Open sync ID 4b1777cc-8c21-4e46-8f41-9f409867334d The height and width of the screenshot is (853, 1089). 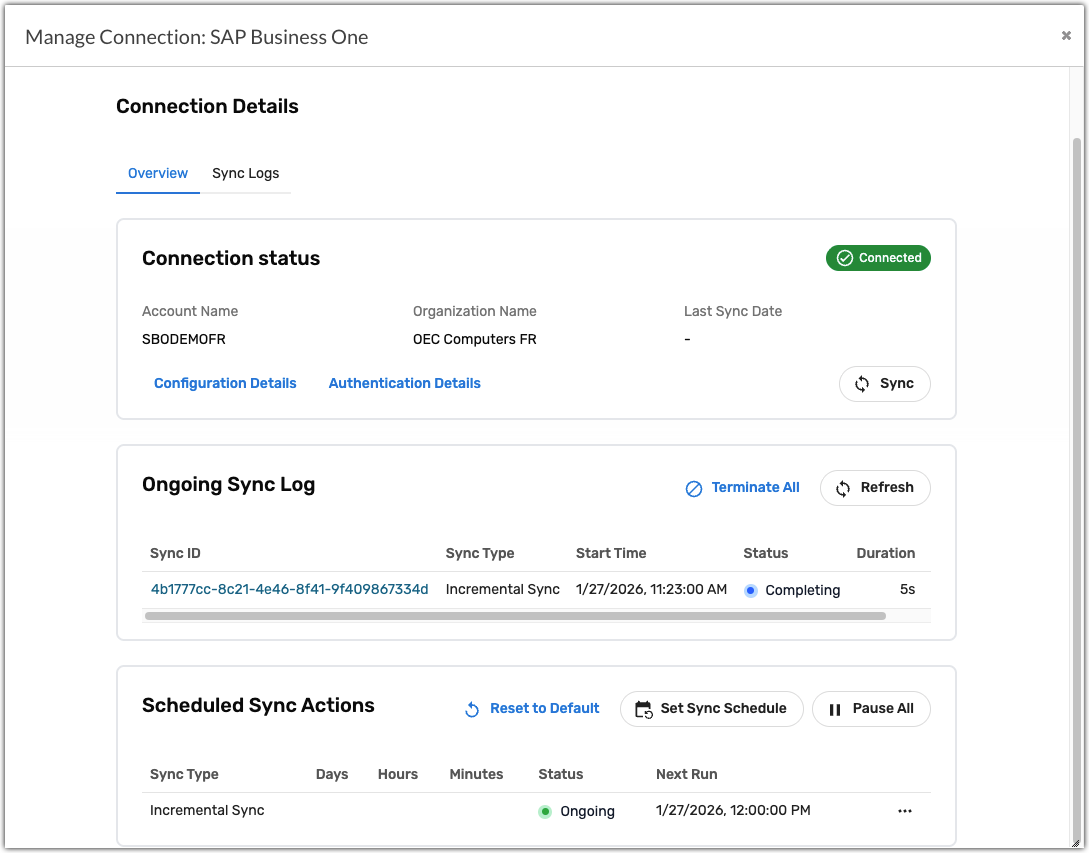289,589
